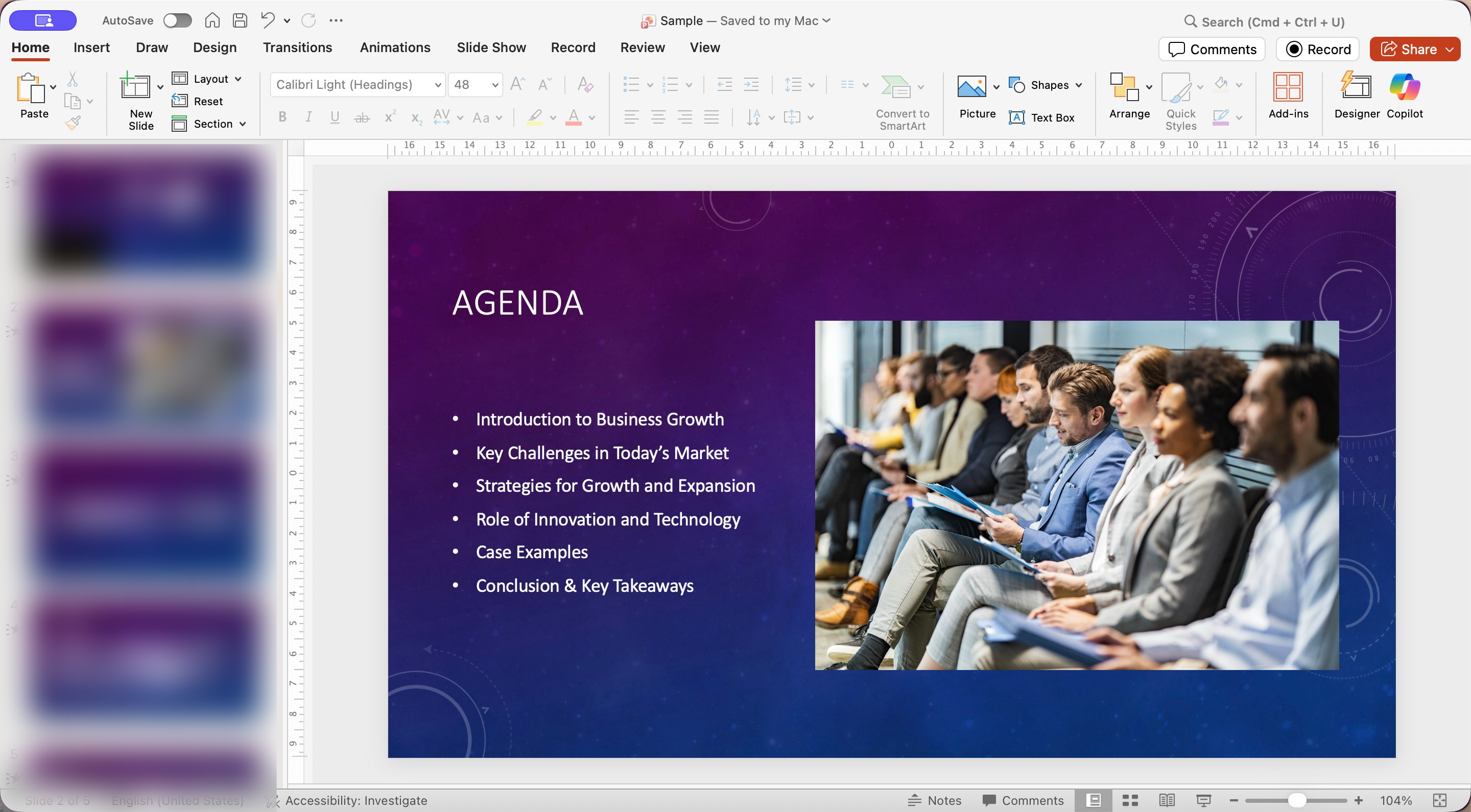Open the Slide Show tab

pos(491,47)
